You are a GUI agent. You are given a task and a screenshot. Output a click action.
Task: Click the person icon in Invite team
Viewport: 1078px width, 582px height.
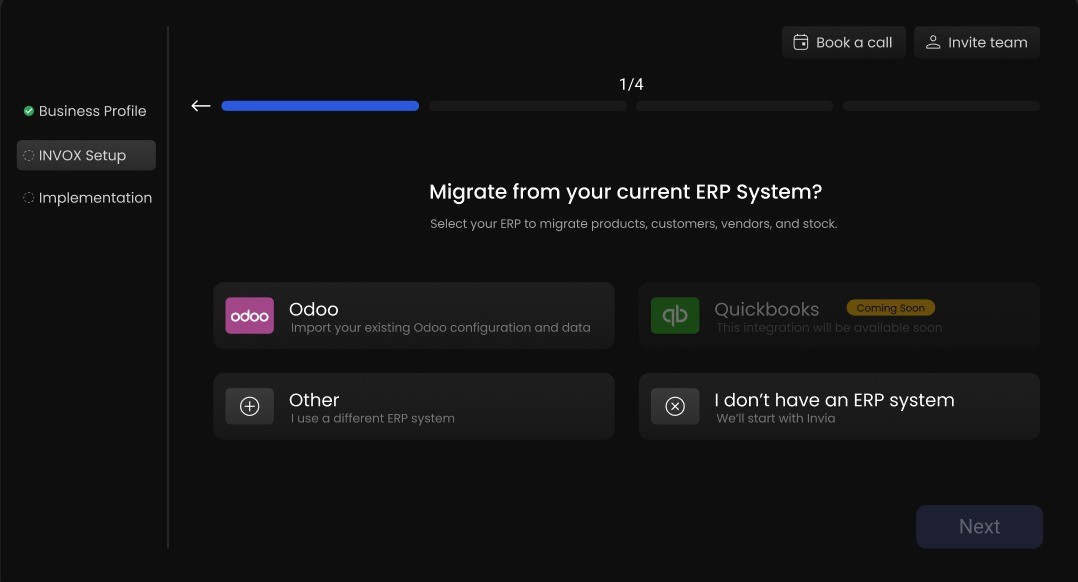point(933,42)
